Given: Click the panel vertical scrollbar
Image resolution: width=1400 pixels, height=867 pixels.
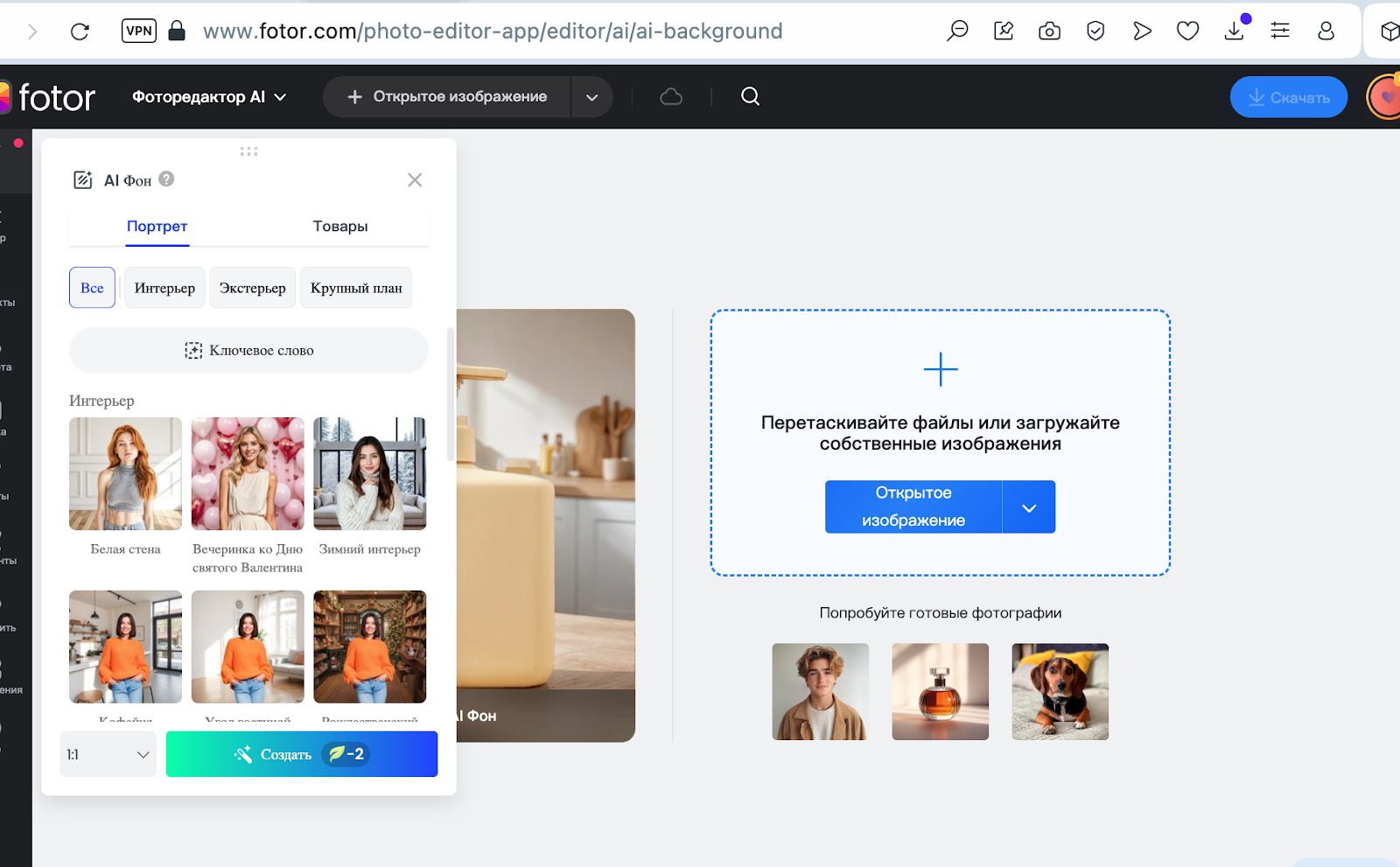Looking at the screenshot, I should [x=451, y=394].
